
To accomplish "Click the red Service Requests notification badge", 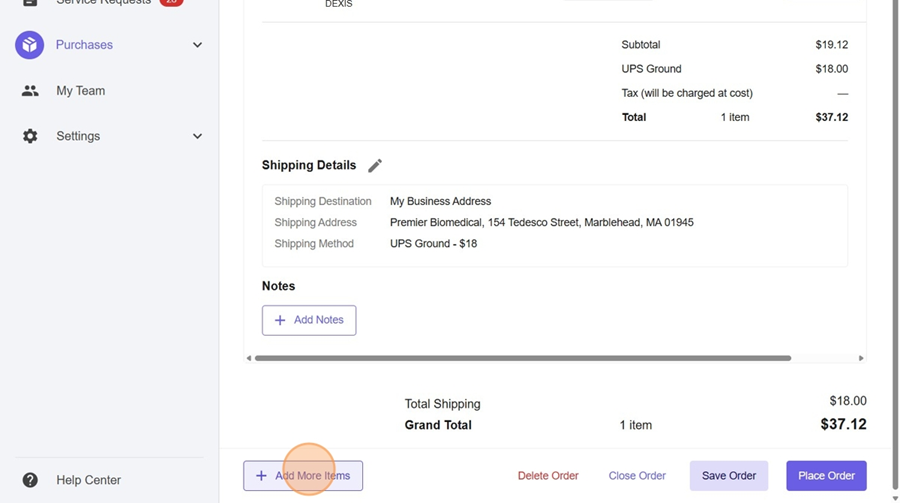I will 171,3.
